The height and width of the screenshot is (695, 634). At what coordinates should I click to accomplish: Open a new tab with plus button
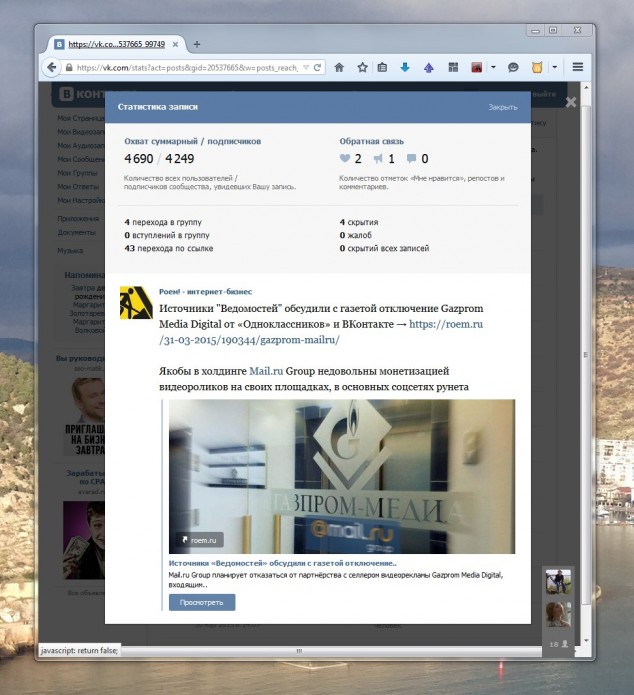point(197,44)
